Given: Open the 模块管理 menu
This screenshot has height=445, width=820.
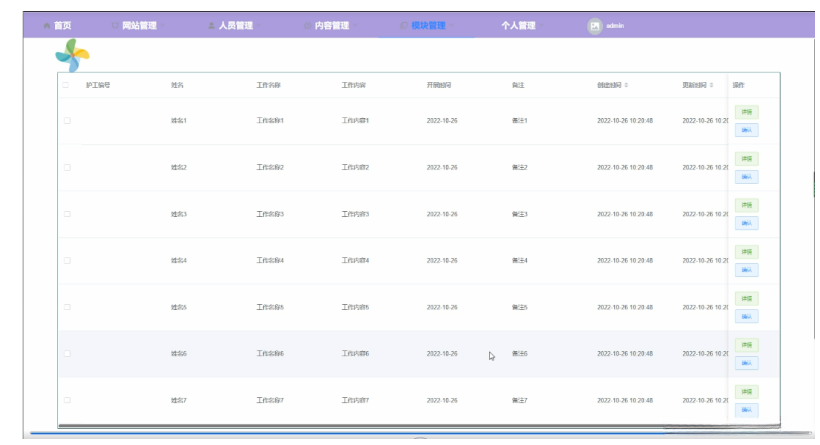Looking at the screenshot, I should coord(428,26).
